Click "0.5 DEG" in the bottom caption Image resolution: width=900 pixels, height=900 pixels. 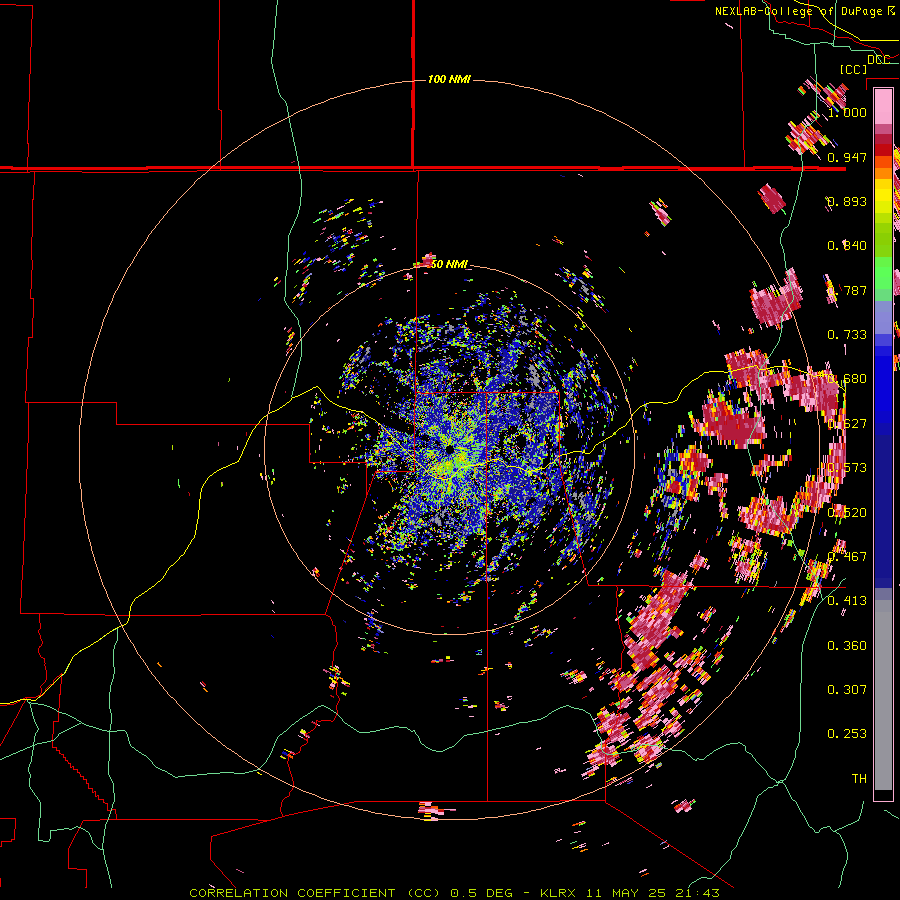(x=480, y=893)
